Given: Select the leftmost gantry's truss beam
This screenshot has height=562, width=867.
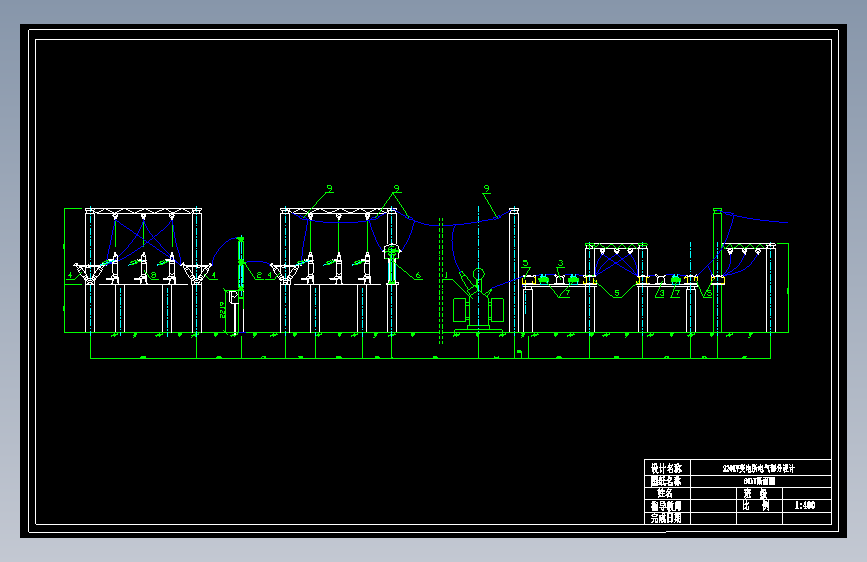Looking at the screenshot, I should point(144,211).
